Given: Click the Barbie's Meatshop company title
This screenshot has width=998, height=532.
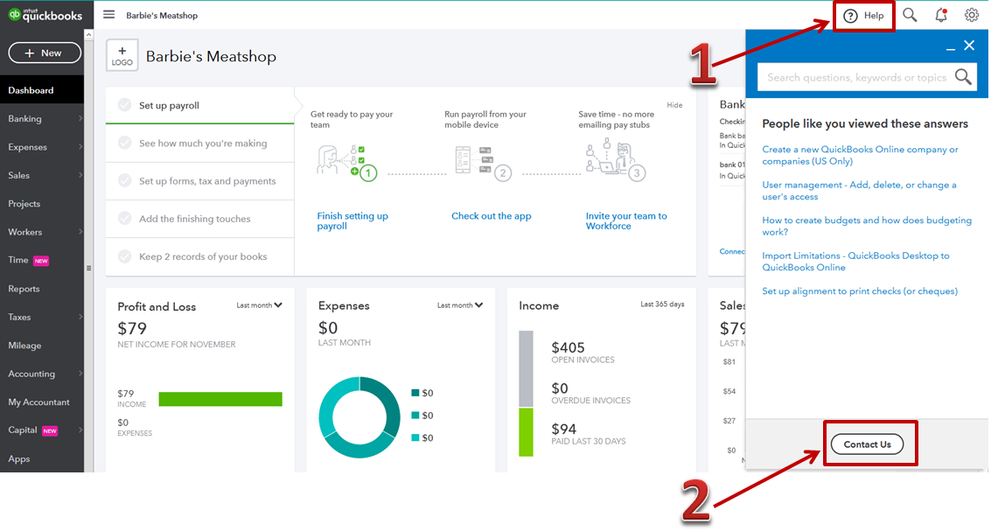Looking at the screenshot, I should (211, 56).
